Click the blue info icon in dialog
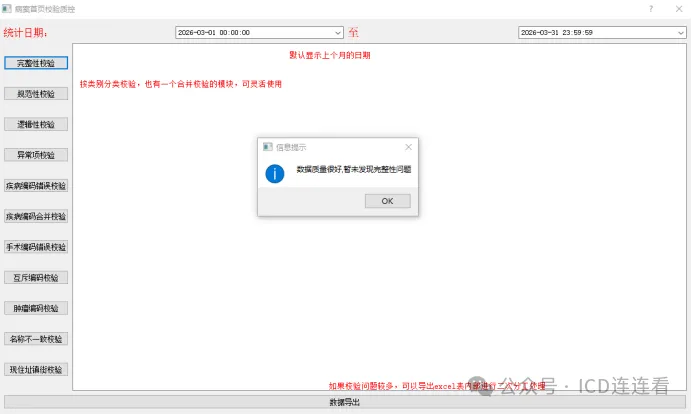 point(275,173)
